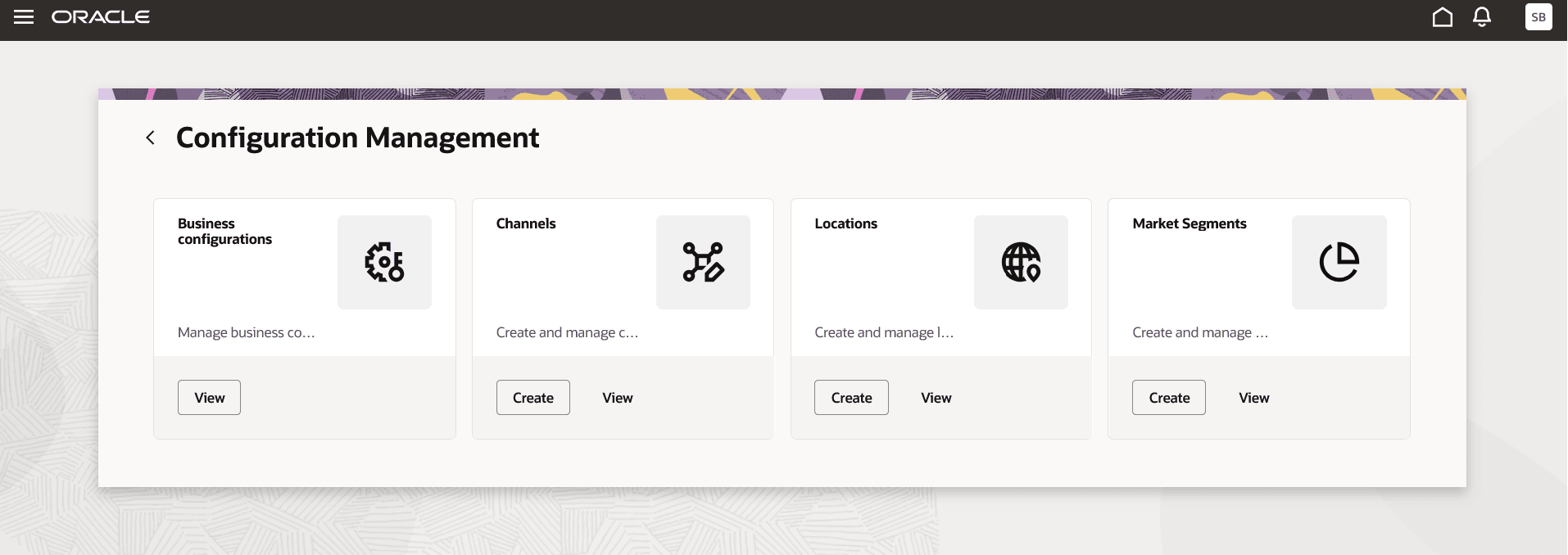Viewport: 1568px width, 555px height.
Task: Open the SB user avatar menu
Action: [x=1539, y=16]
